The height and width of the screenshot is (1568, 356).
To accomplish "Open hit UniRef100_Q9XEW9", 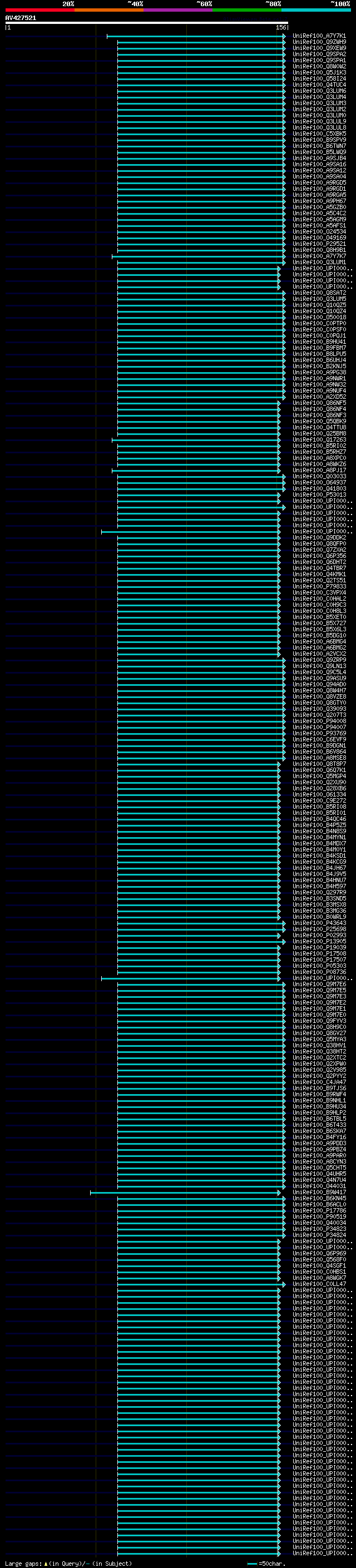I will pyautogui.click(x=319, y=48).
